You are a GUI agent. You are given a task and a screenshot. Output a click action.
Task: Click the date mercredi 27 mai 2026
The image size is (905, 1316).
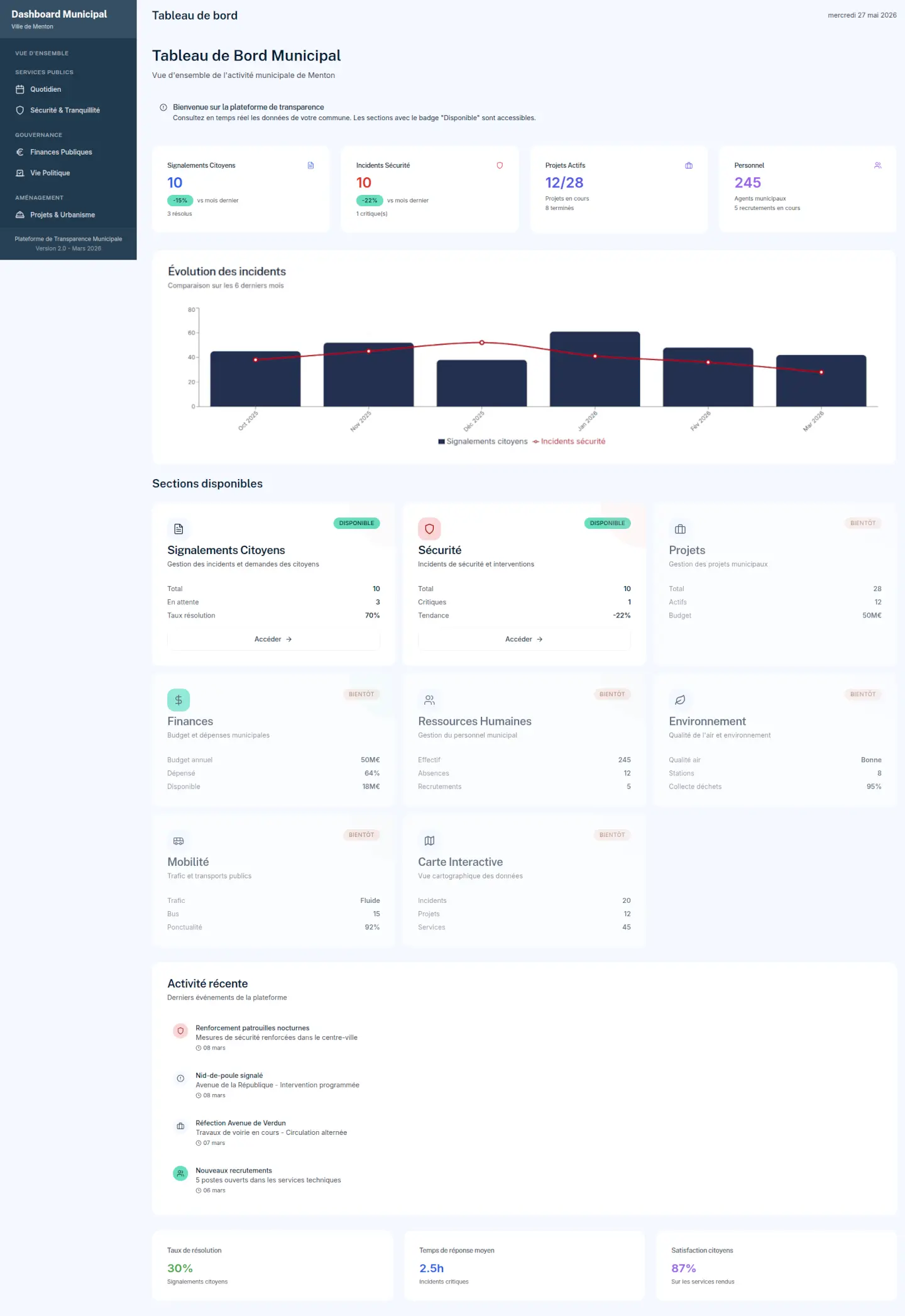point(862,15)
